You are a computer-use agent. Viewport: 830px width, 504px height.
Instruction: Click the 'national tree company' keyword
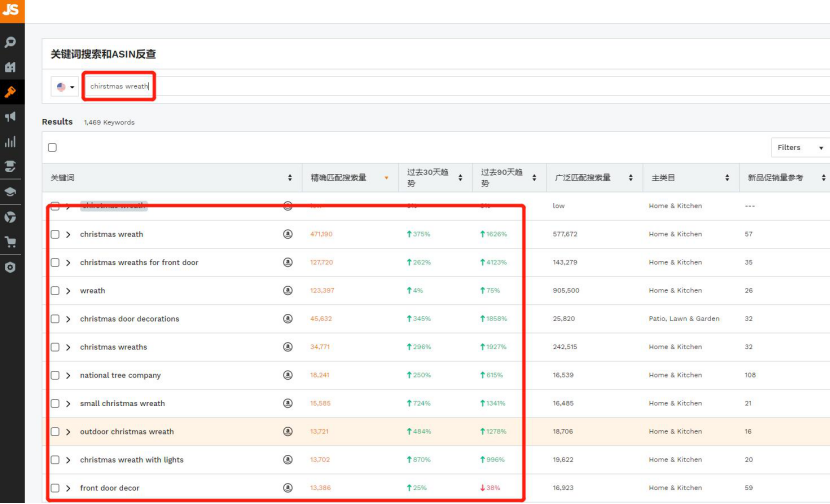click(120, 376)
